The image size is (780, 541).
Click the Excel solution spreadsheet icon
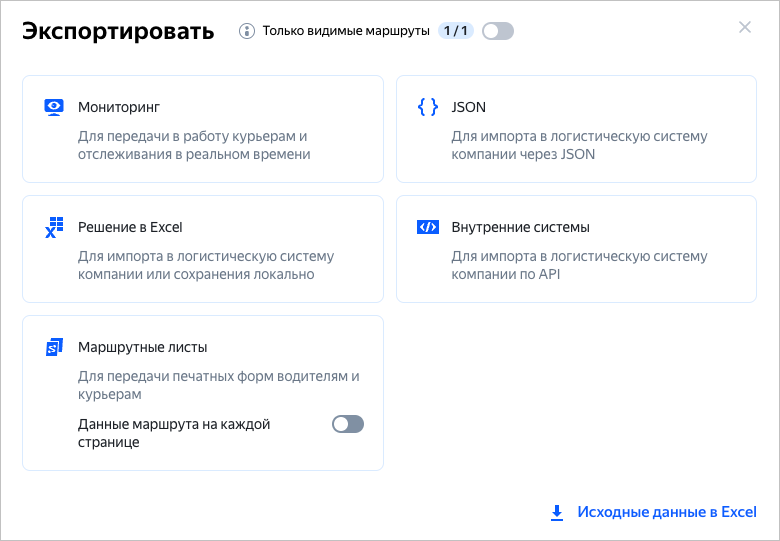tap(54, 227)
